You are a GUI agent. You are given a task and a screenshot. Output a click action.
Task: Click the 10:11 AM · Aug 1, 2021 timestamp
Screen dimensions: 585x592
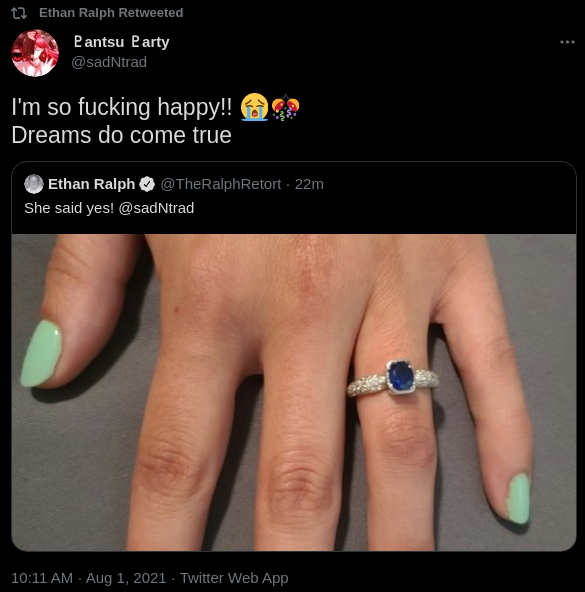(x=89, y=578)
